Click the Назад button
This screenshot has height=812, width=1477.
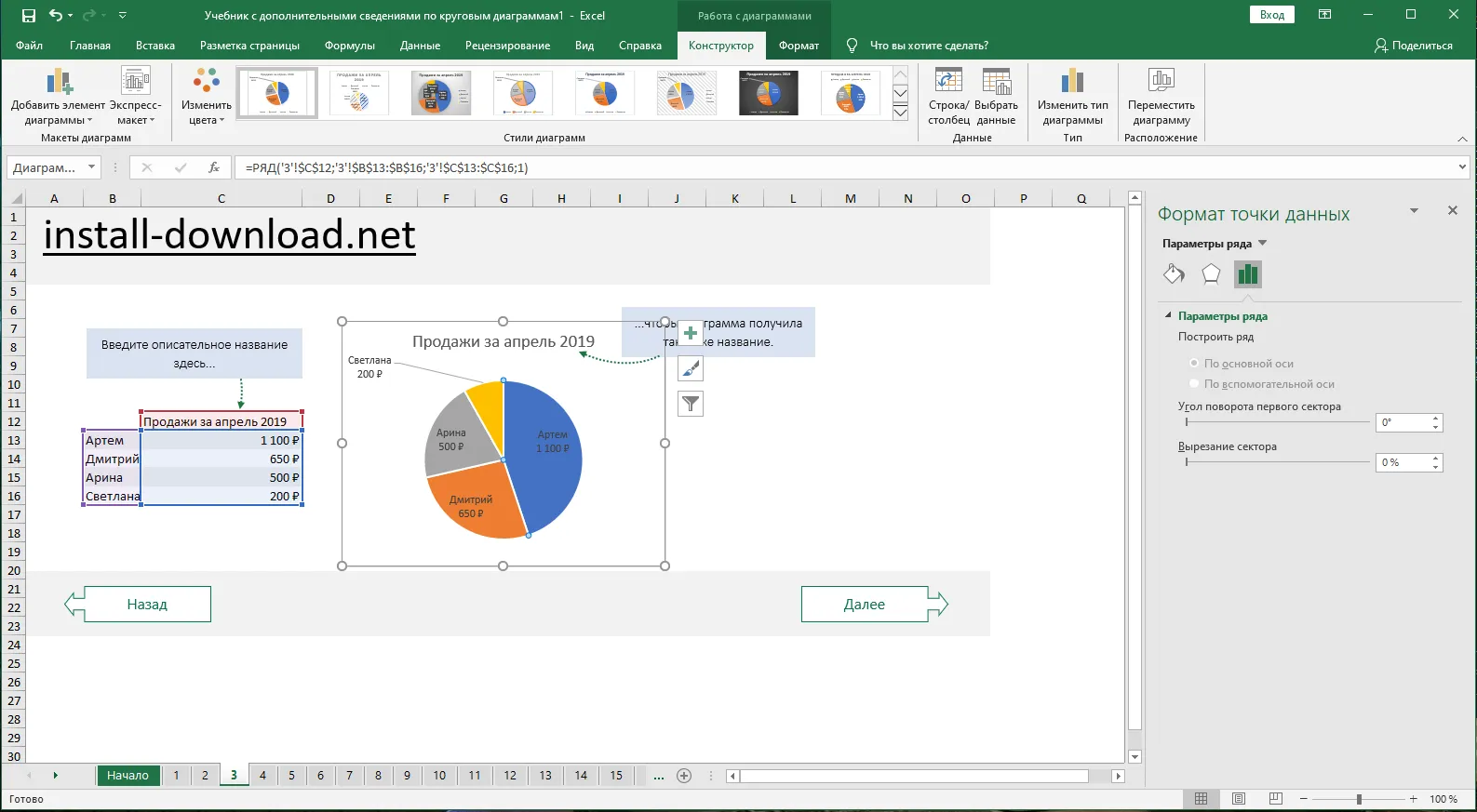click(x=147, y=605)
